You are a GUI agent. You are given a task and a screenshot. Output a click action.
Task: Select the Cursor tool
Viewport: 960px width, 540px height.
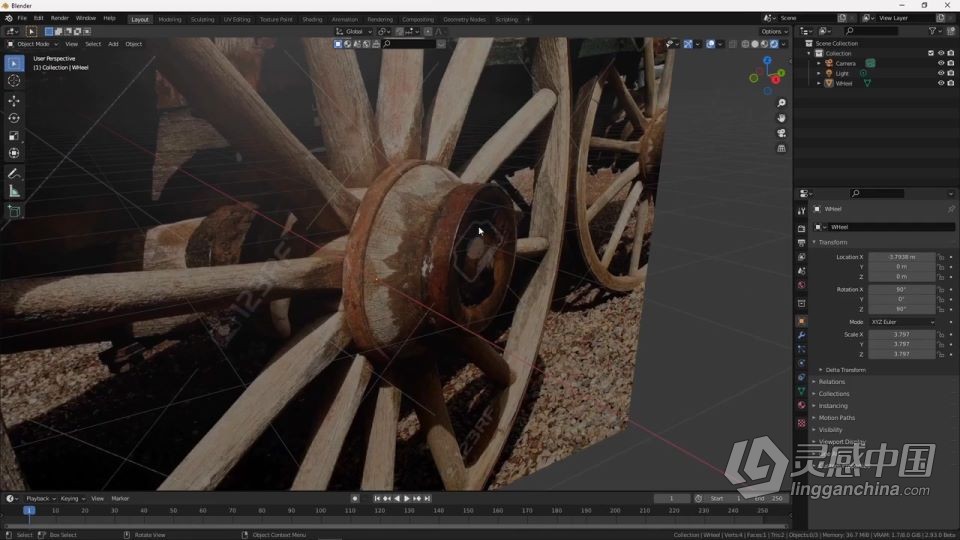(x=14, y=81)
